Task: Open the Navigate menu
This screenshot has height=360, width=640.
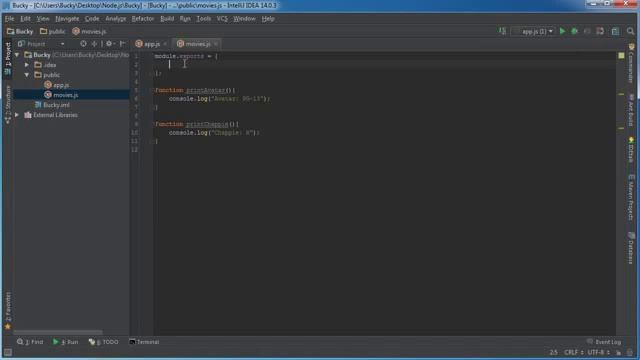Action: point(67,19)
